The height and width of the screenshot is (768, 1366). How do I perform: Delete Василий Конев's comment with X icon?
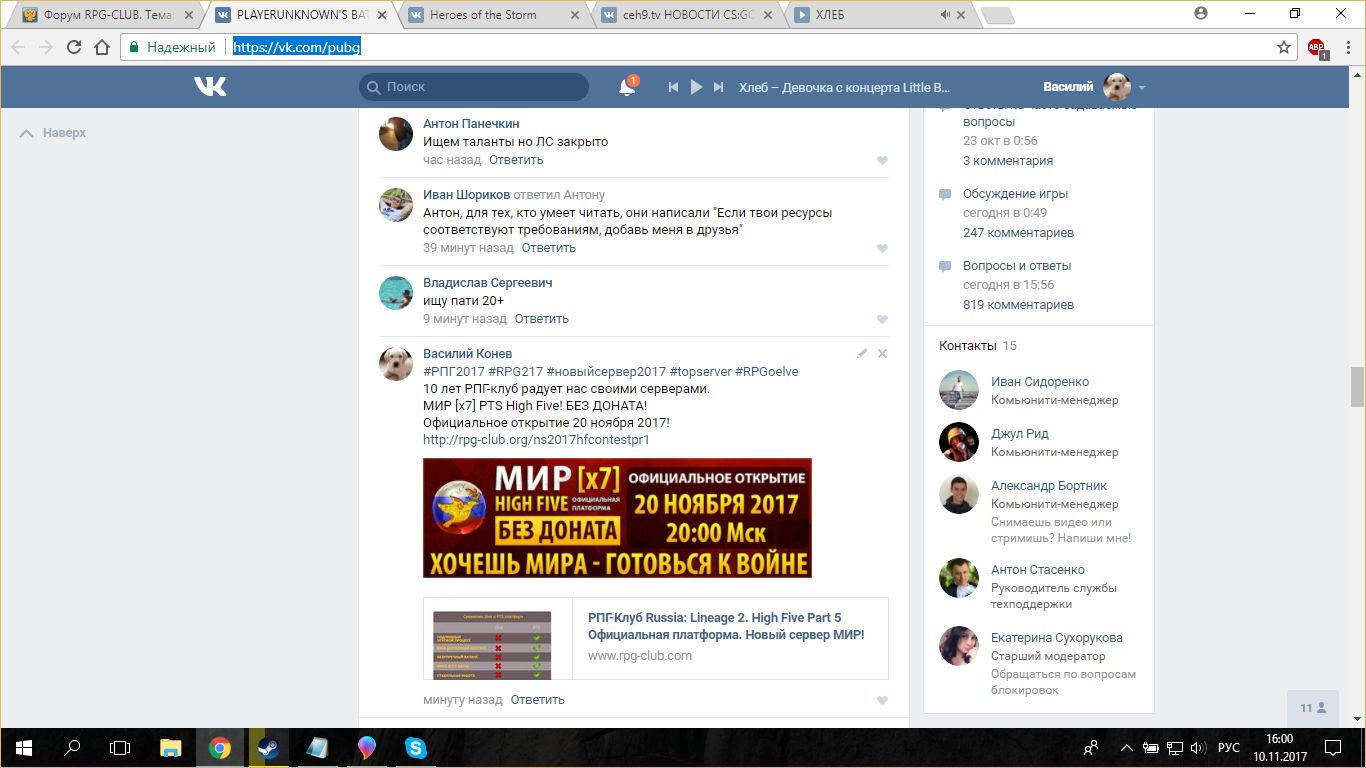click(882, 354)
